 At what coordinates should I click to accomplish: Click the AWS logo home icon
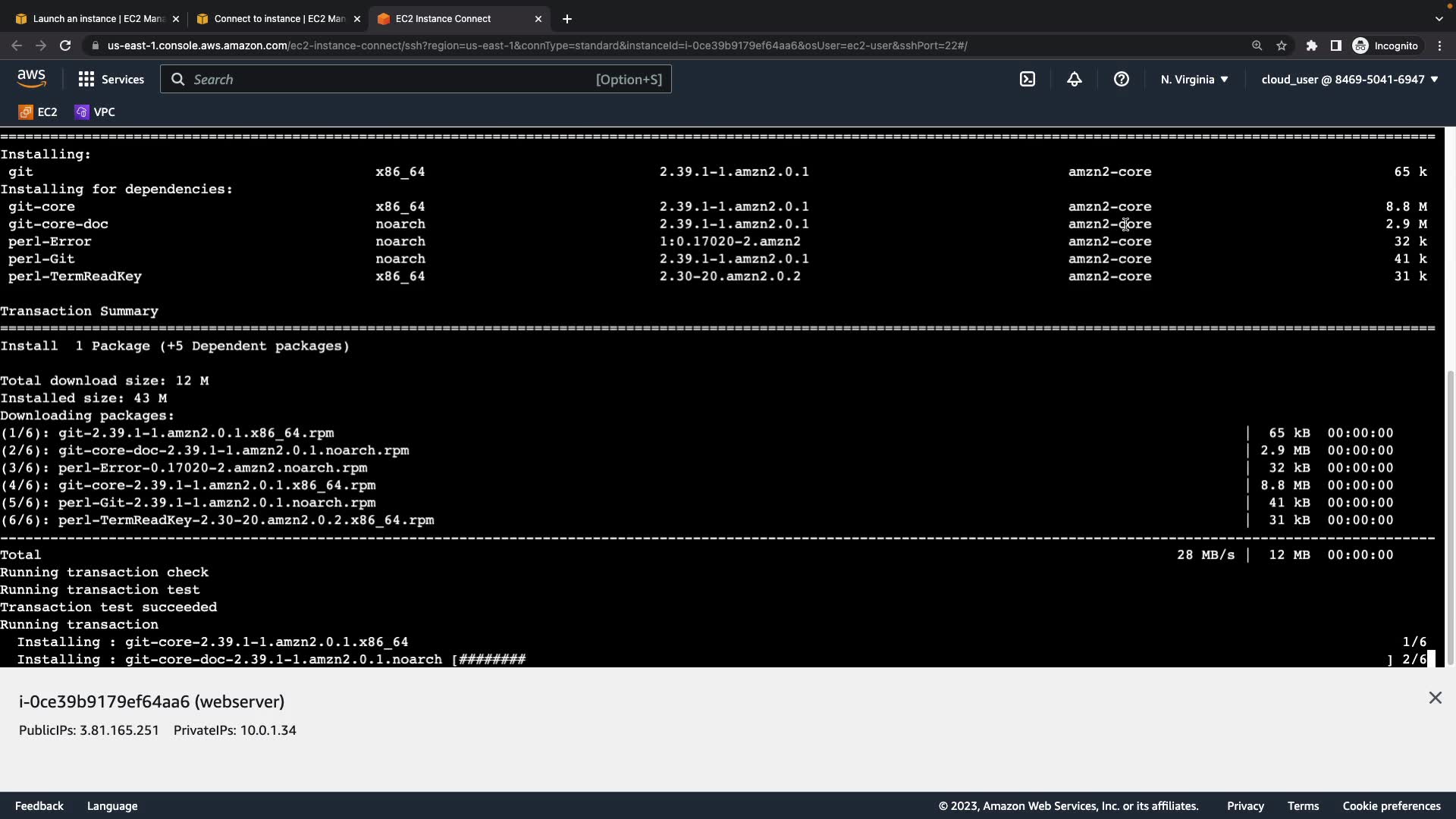(31, 79)
